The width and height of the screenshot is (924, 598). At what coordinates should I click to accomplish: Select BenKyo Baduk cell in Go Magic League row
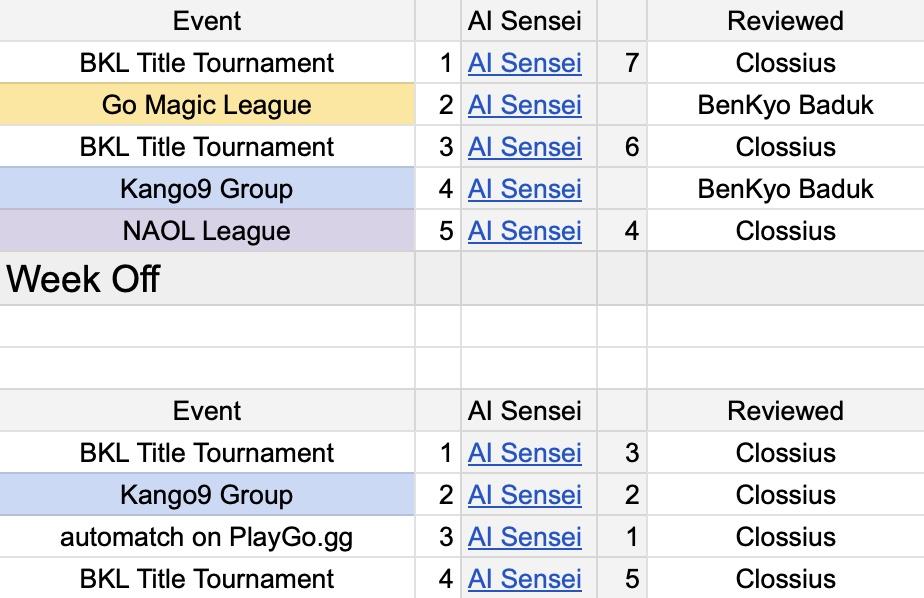click(785, 105)
